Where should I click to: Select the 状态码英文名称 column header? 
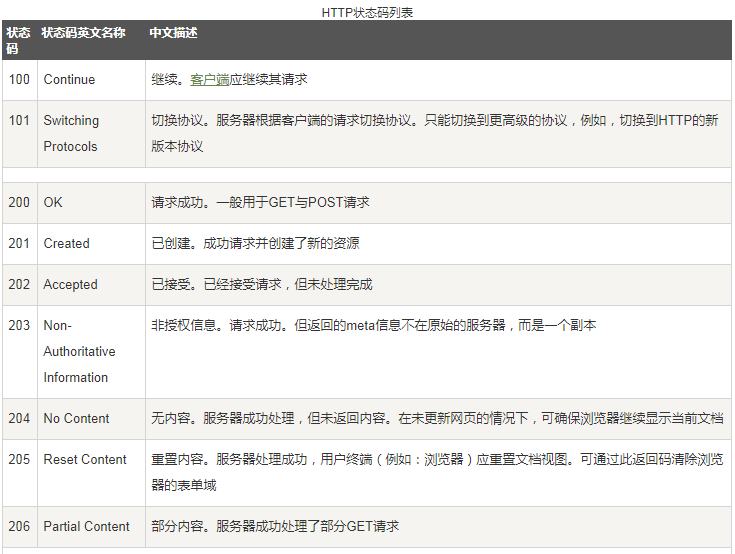(x=91, y=40)
